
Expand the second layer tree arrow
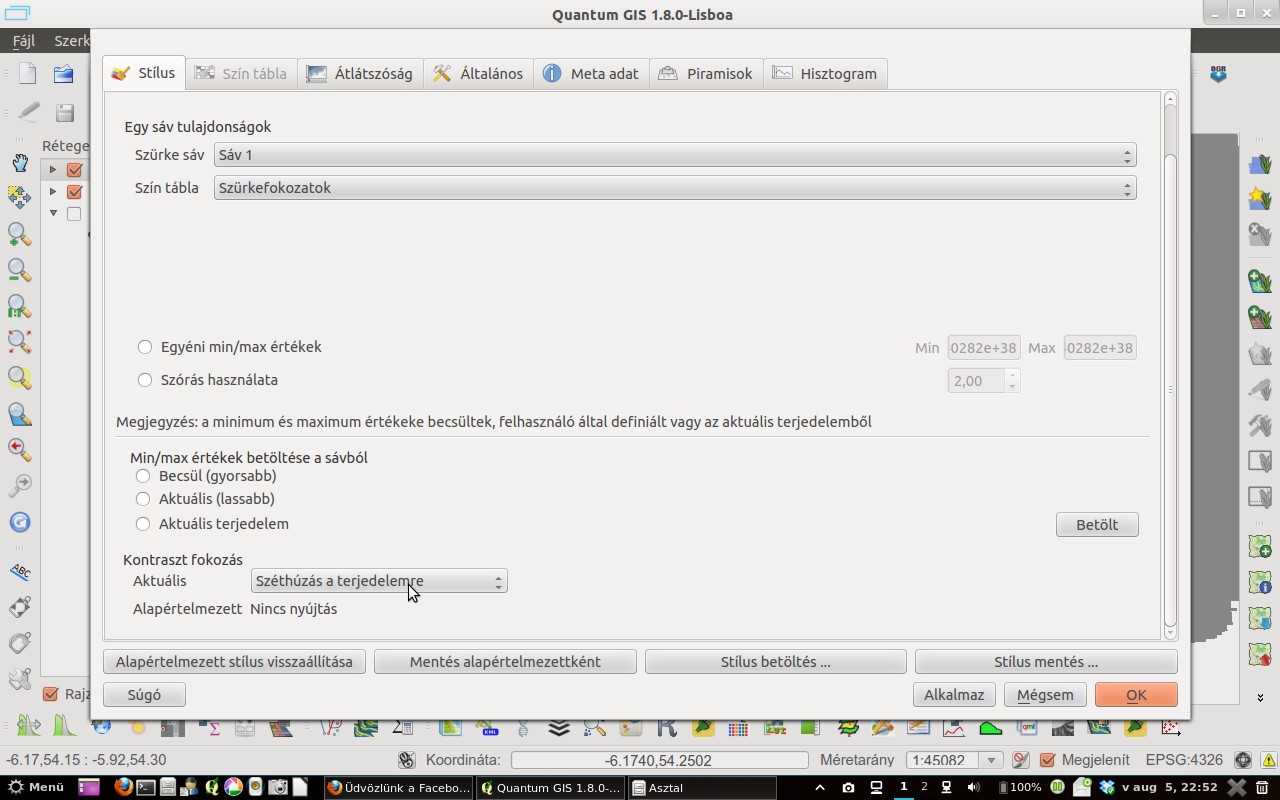point(53,191)
